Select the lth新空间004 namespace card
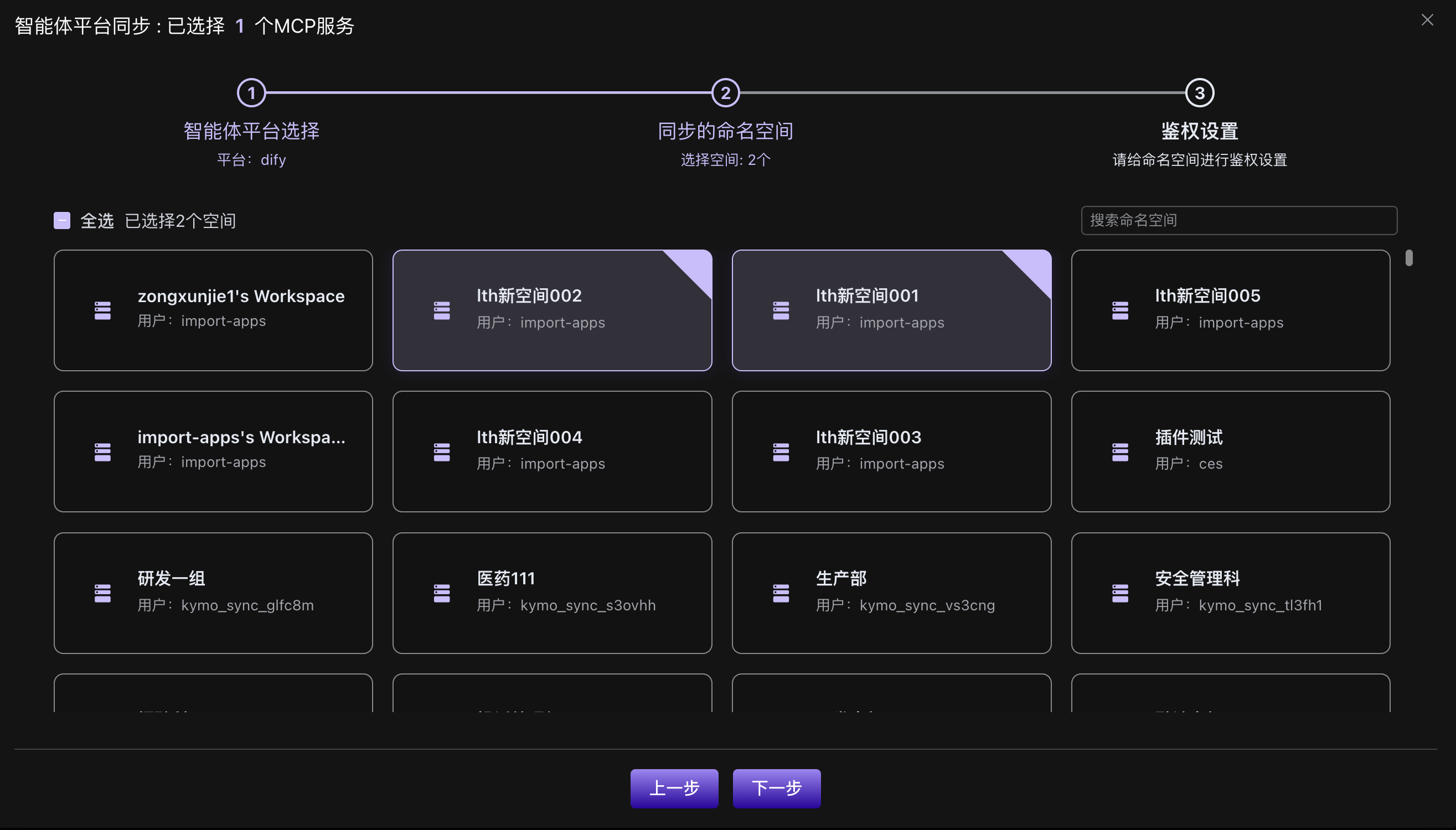Image resolution: width=1456 pixels, height=830 pixels. pyautogui.click(x=551, y=451)
